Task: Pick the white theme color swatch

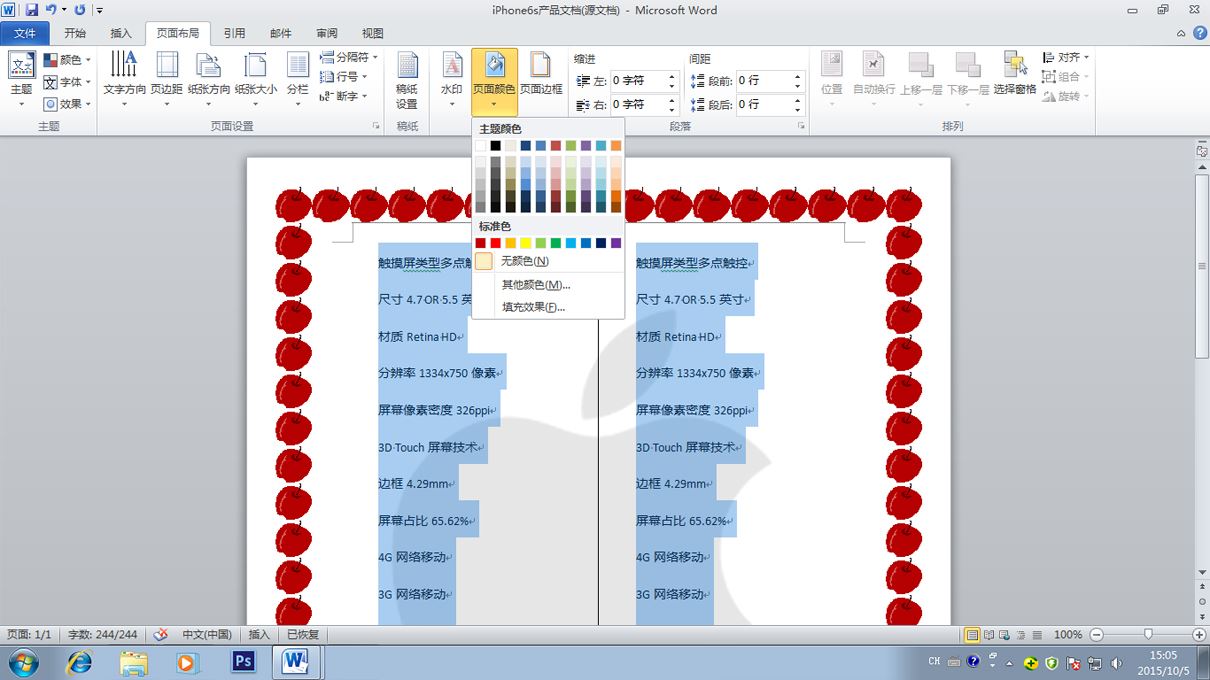Action: click(481, 146)
